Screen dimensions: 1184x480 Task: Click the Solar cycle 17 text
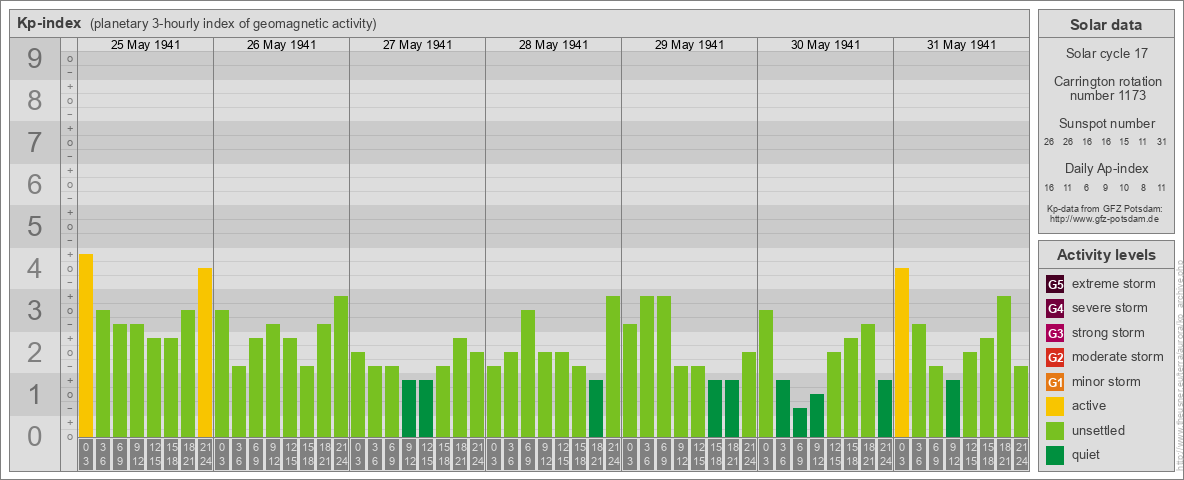(1106, 54)
